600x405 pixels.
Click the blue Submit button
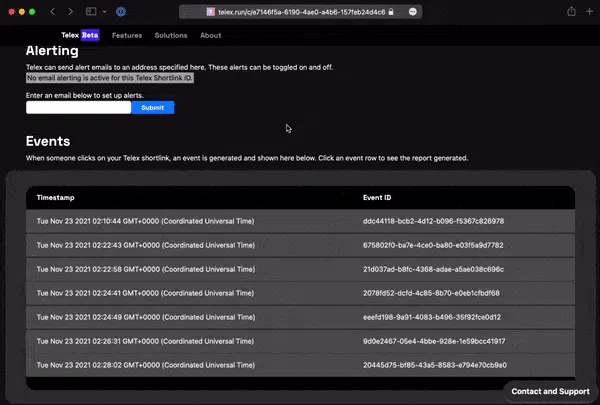pos(153,108)
